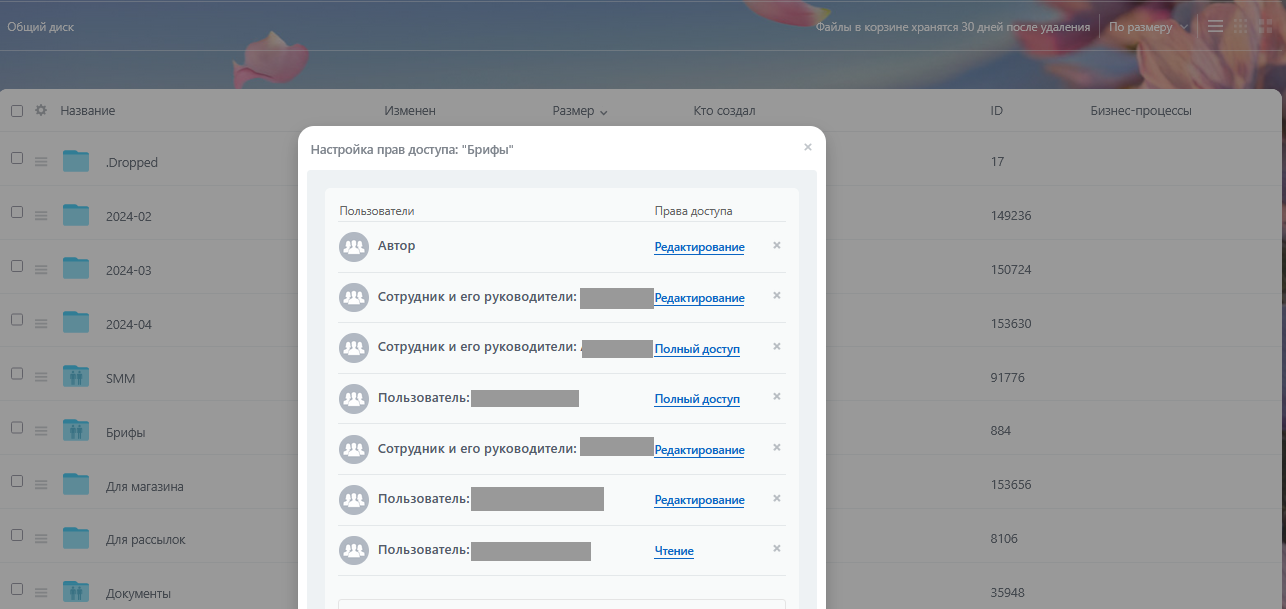
Task: Open the row menu for Документы
Action: [41, 592]
